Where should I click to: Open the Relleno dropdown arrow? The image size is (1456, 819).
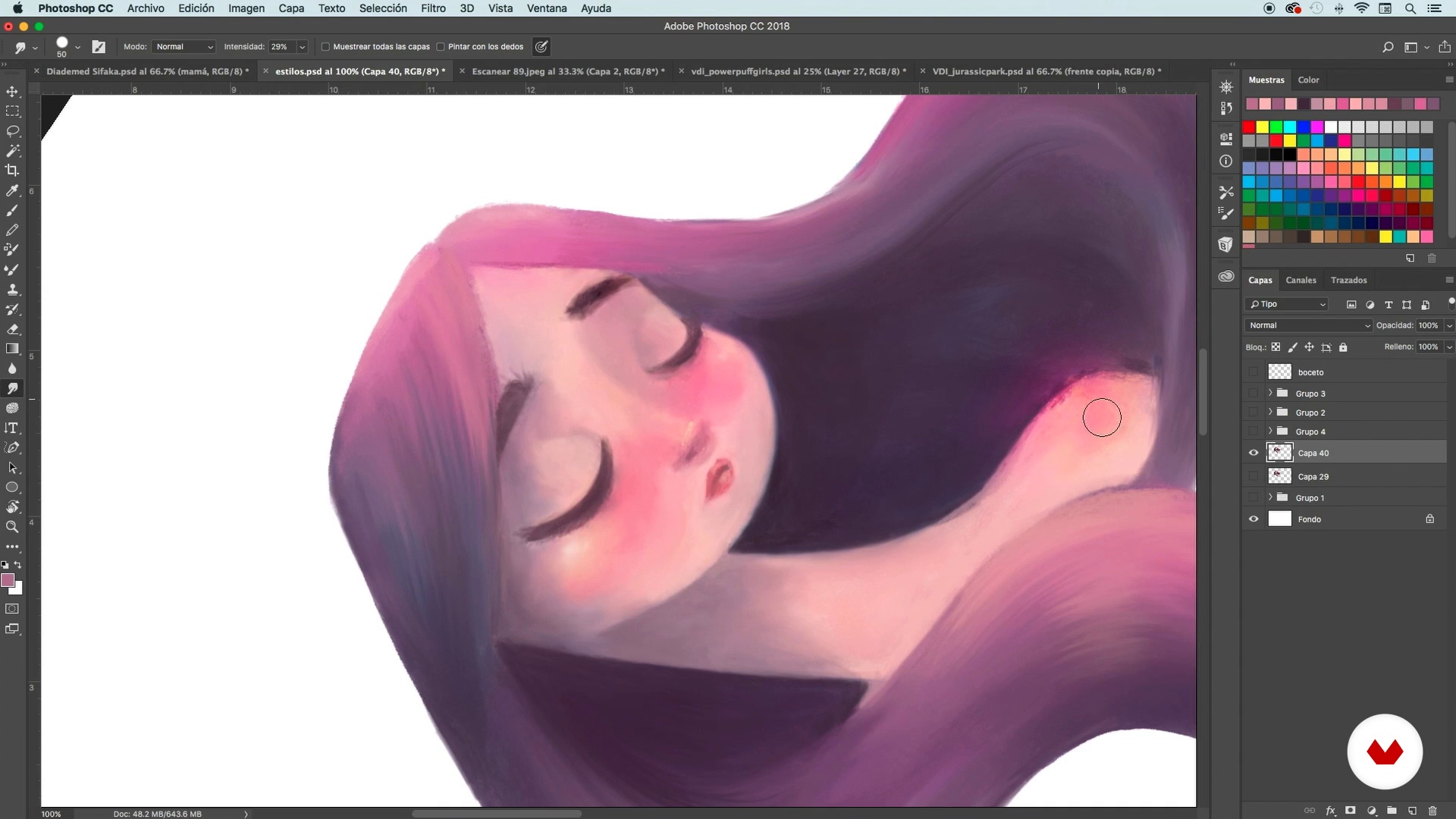[1449, 347]
